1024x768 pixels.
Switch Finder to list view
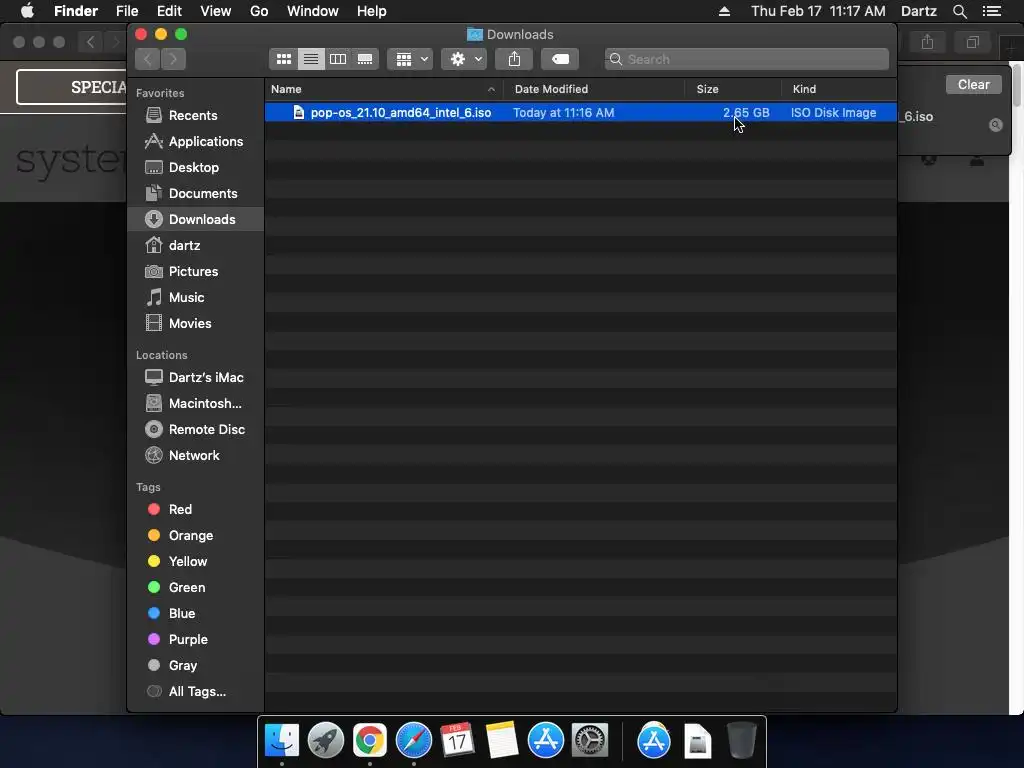point(311,59)
